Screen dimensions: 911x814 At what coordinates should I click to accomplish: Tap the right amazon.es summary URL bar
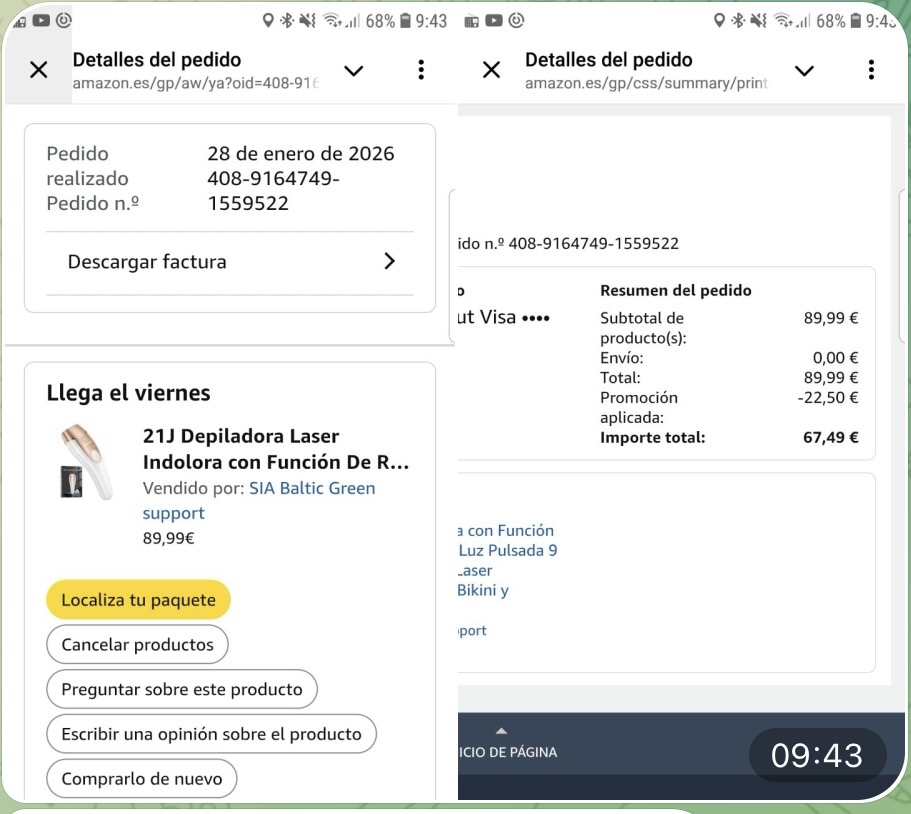click(x=646, y=83)
